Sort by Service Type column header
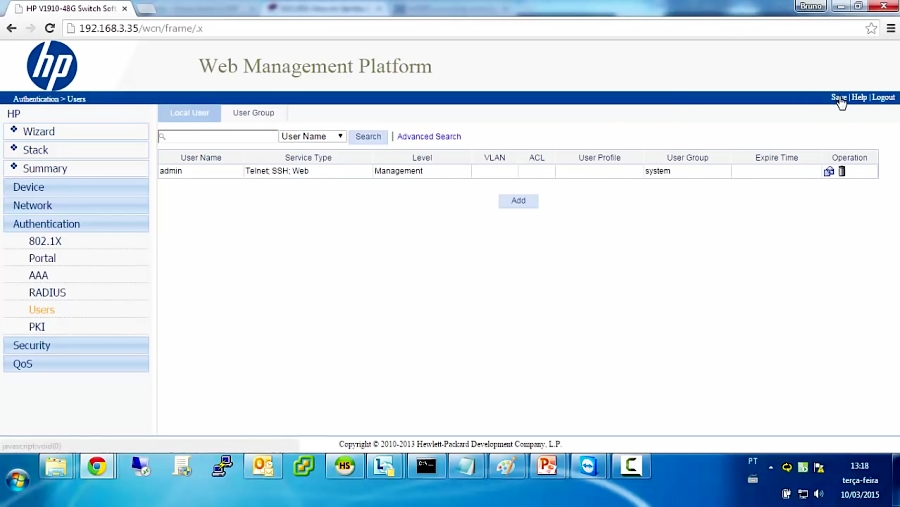This screenshot has height=507, width=900. pos(308,157)
